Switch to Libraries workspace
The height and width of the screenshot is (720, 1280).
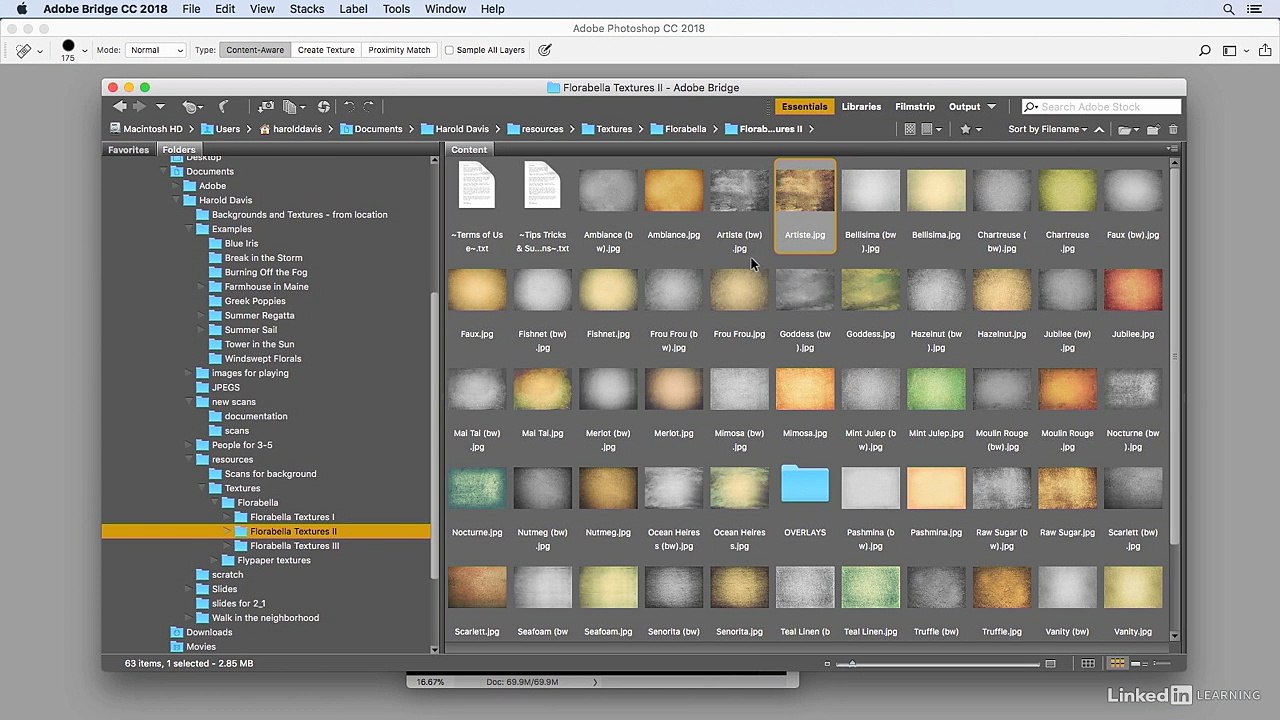[x=861, y=107]
